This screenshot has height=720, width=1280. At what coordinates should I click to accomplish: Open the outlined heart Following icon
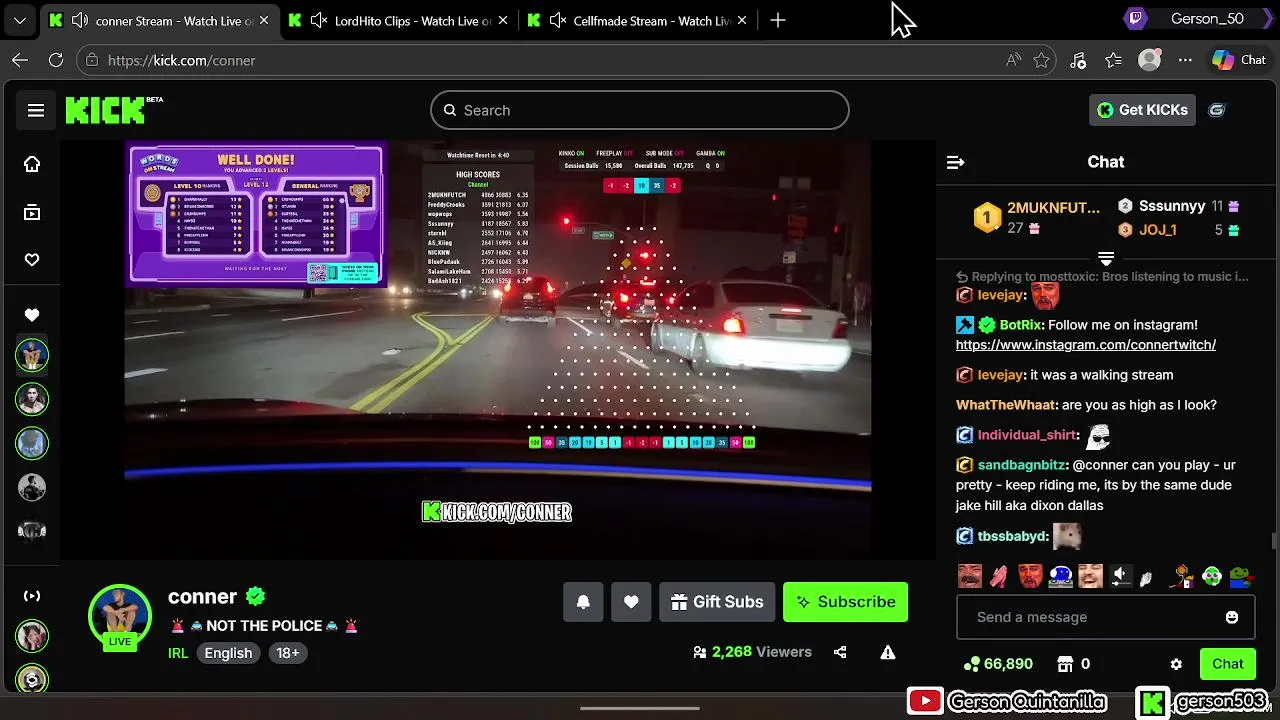point(32,260)
